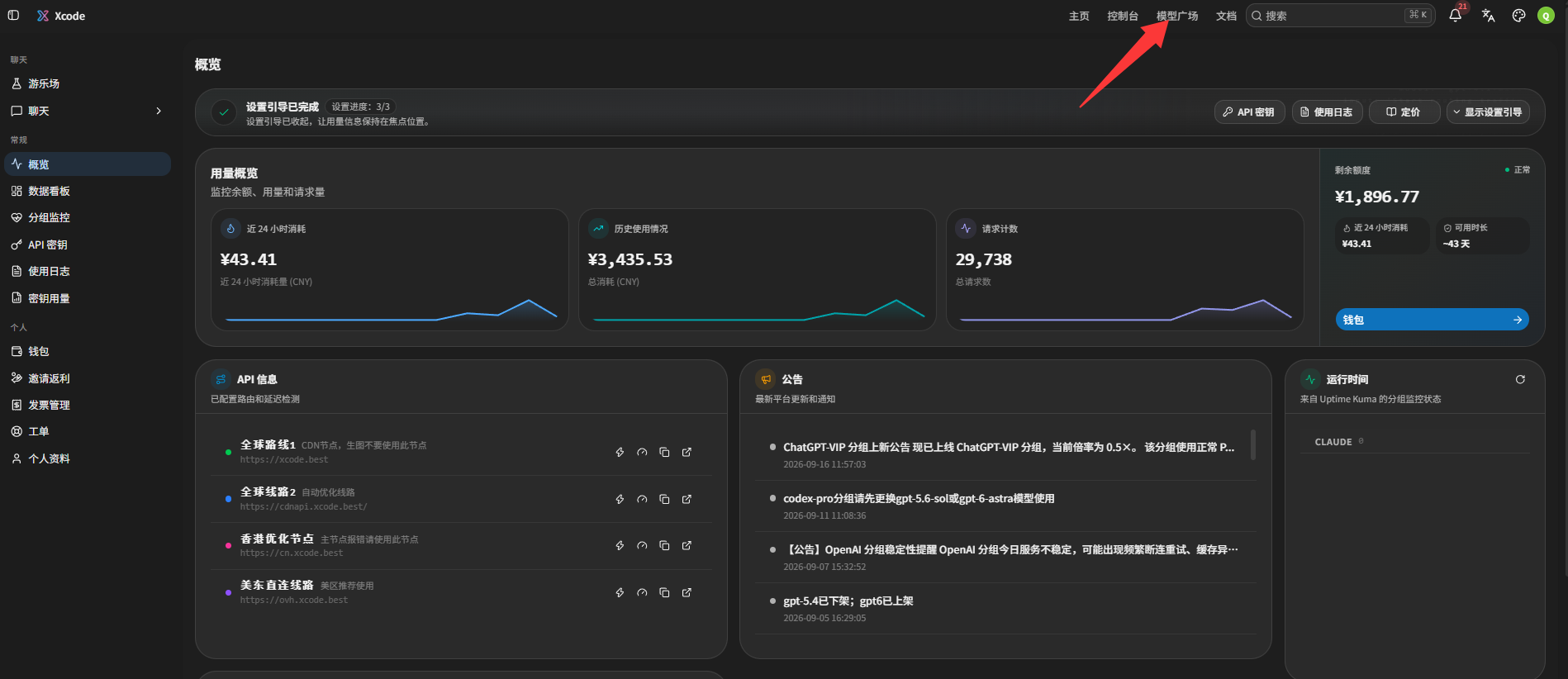Click the gauge icon for 全球路线1
Viewport: 1568px width, 679px height.
pyautogui.click(x=642, y=452)
